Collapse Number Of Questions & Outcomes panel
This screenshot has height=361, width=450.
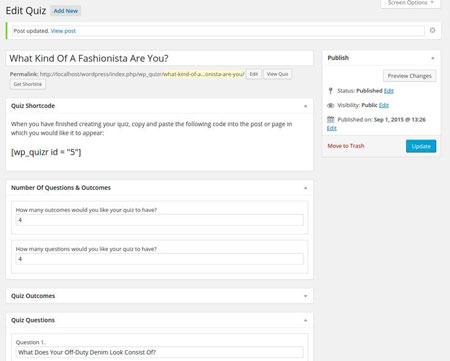[x=305, y=188]
